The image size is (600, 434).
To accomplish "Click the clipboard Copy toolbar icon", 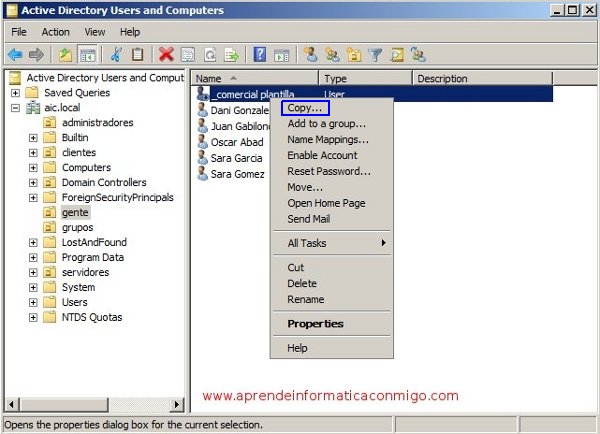I will click(x=137, y=55).
